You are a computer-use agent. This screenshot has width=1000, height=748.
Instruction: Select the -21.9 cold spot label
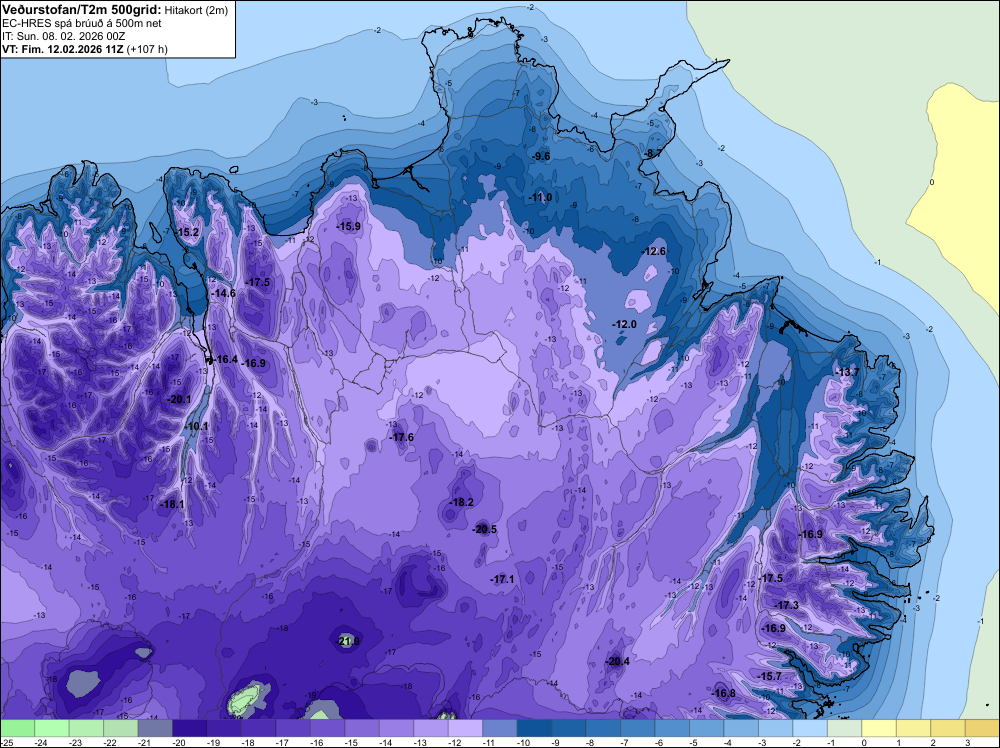click(x=348, y=641)
